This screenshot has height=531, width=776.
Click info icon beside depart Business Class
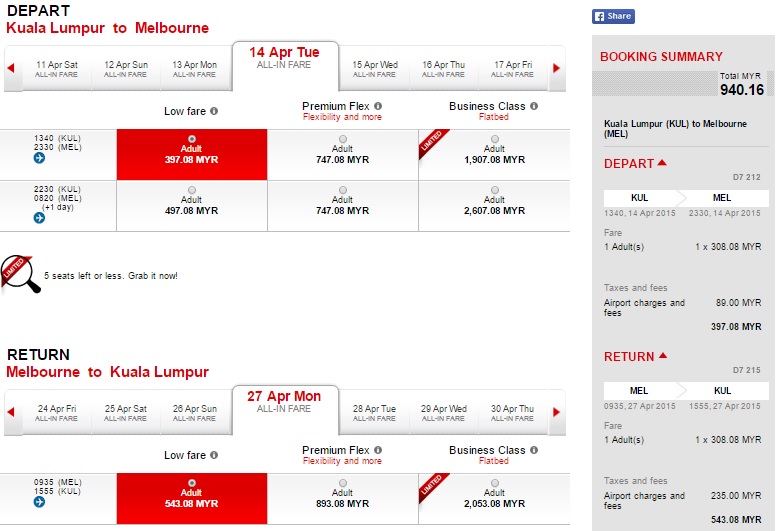(534, 106)
